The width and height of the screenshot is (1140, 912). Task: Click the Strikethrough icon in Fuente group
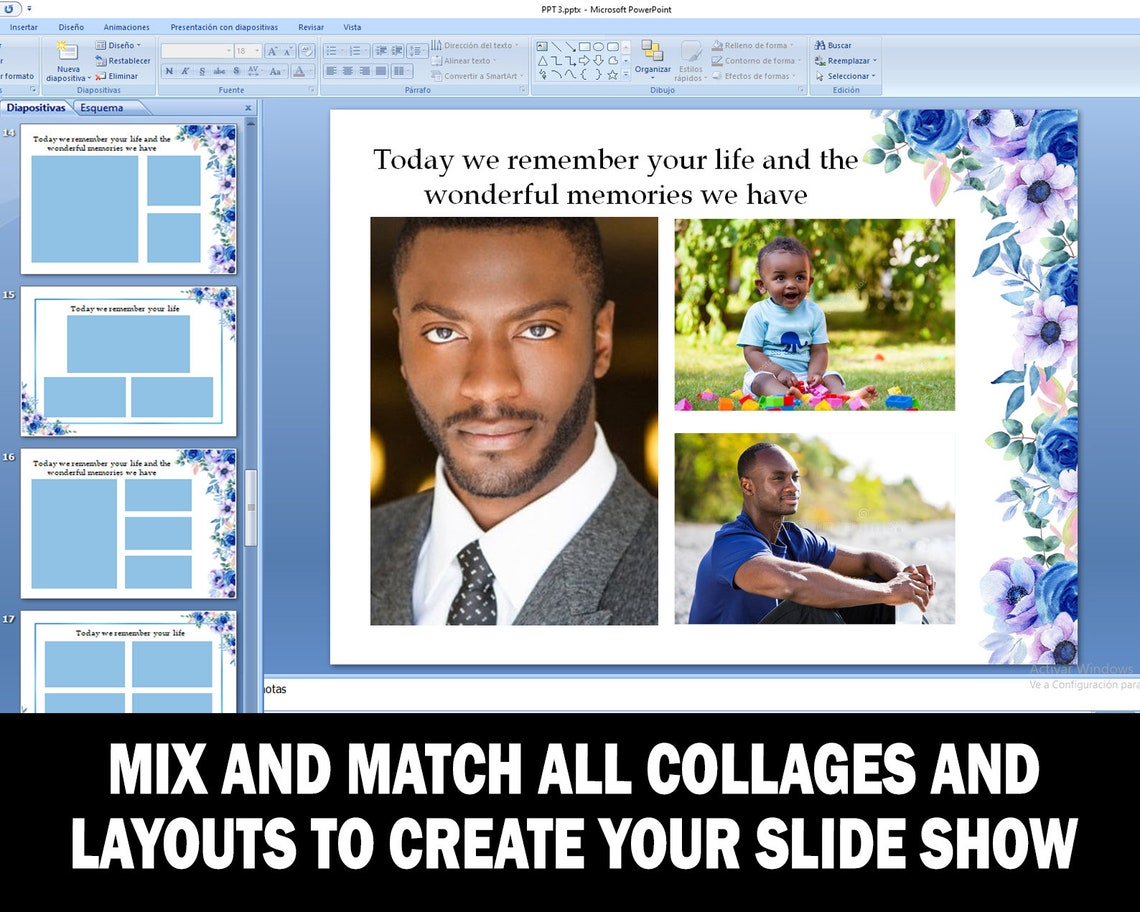coord(220,70)
